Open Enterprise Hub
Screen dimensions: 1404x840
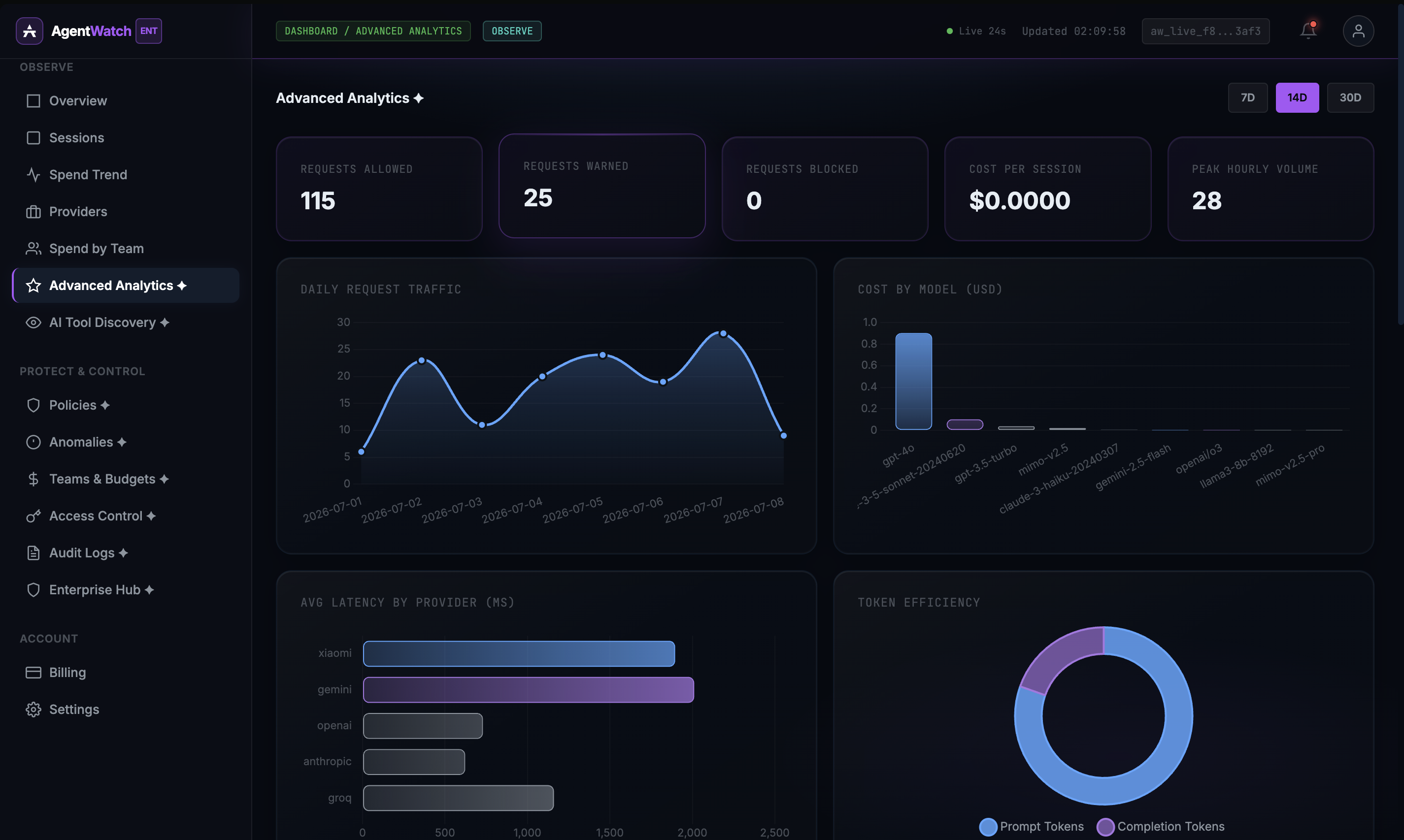click(x=126, y=590)
